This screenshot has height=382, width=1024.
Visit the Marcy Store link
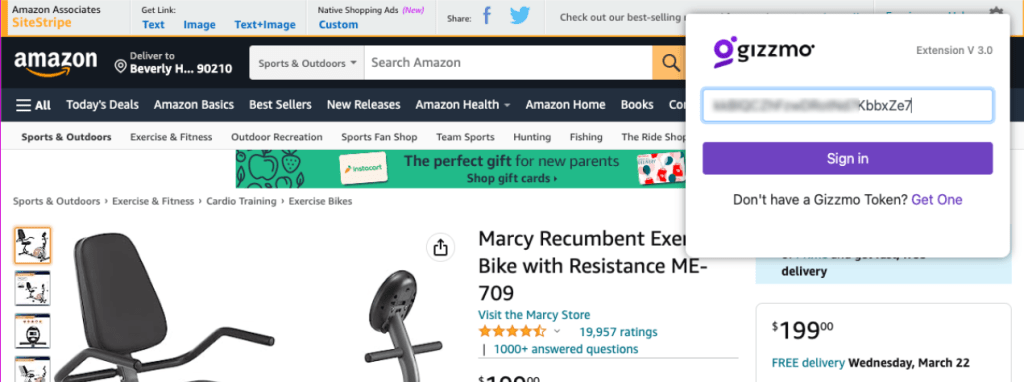534,315
